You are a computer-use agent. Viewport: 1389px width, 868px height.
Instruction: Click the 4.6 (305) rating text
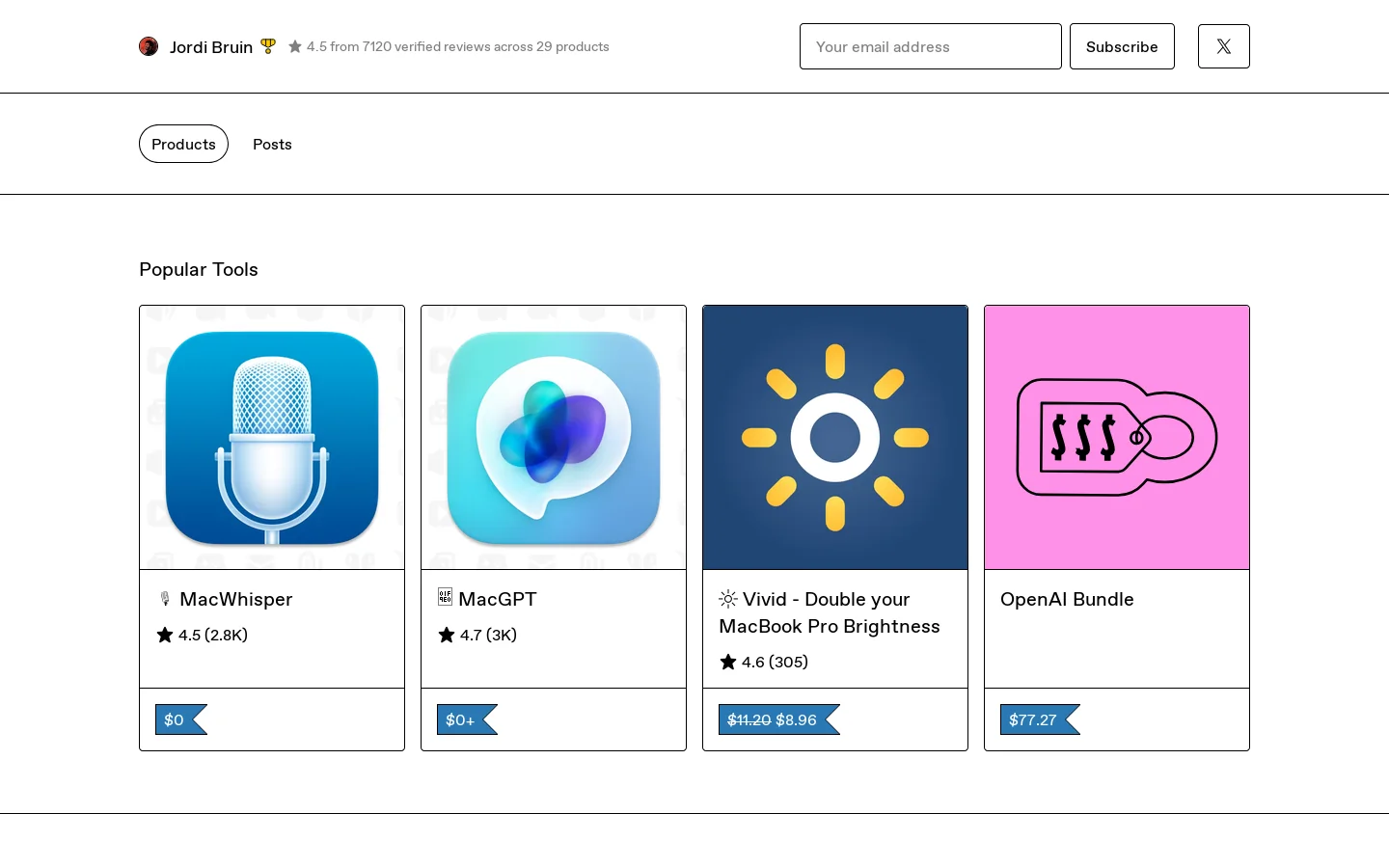tap(775, 662)
